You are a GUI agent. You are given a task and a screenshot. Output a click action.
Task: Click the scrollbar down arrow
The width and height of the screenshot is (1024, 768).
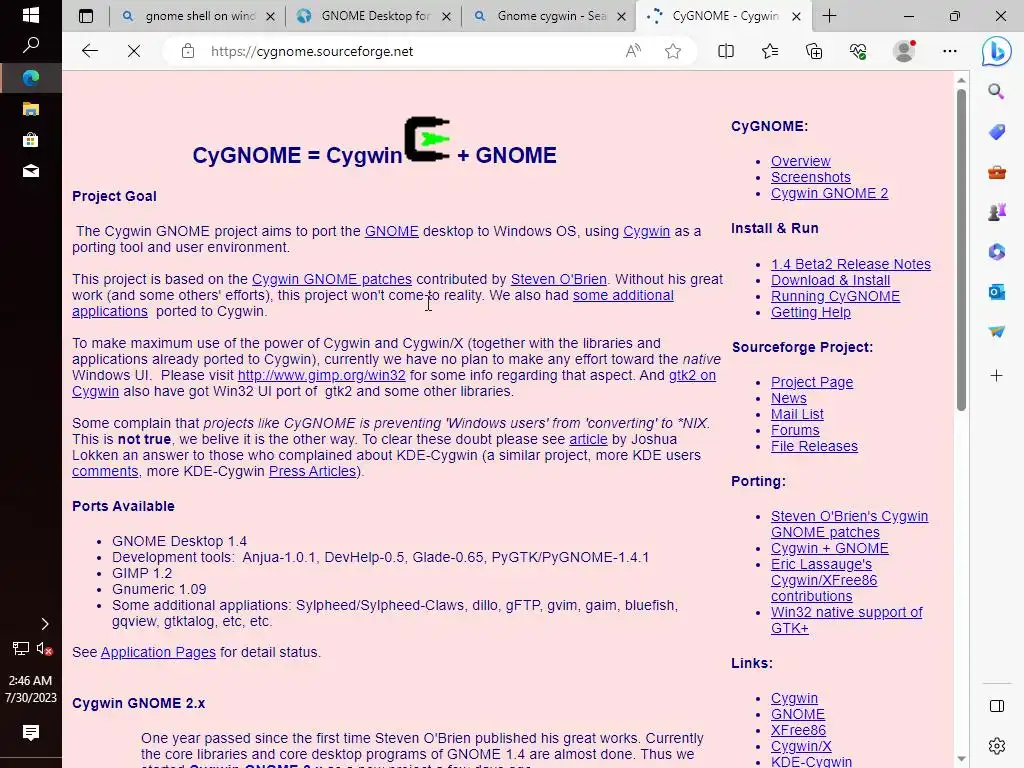pos(961,759)
